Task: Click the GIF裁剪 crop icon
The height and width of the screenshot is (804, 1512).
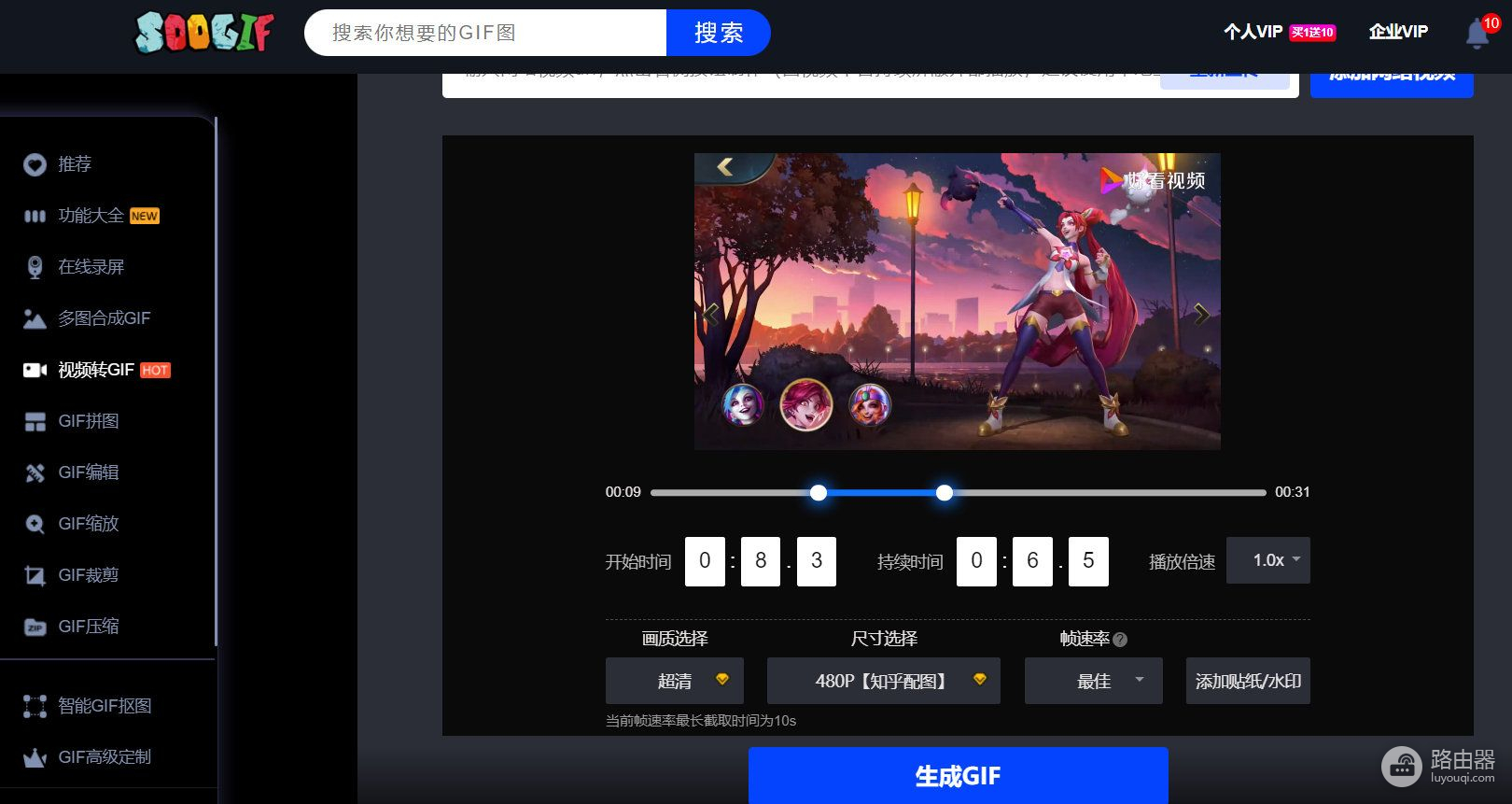Action: coord(35,575)
